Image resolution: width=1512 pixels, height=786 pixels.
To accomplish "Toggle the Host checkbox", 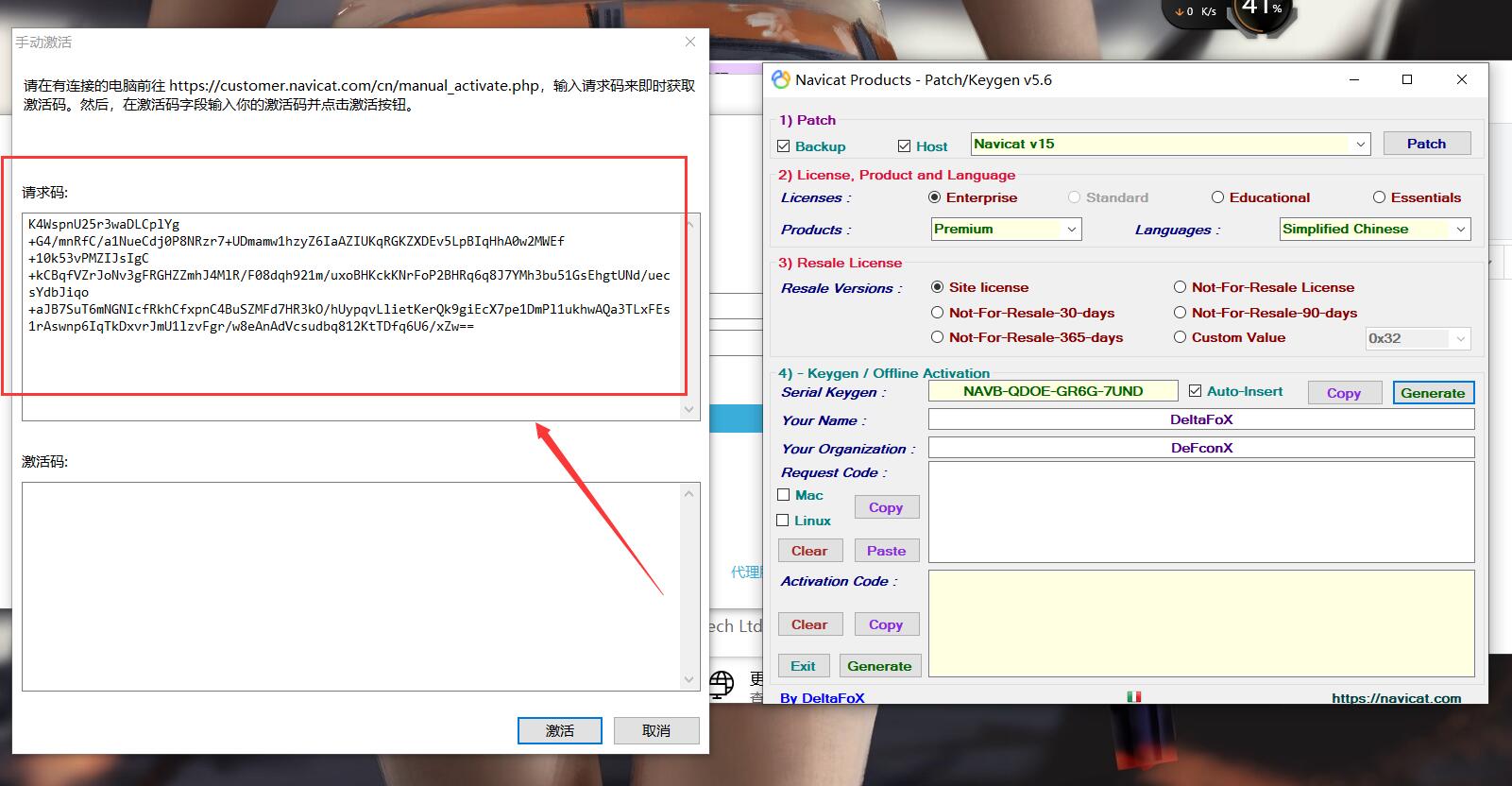I will tap(904, 146).
